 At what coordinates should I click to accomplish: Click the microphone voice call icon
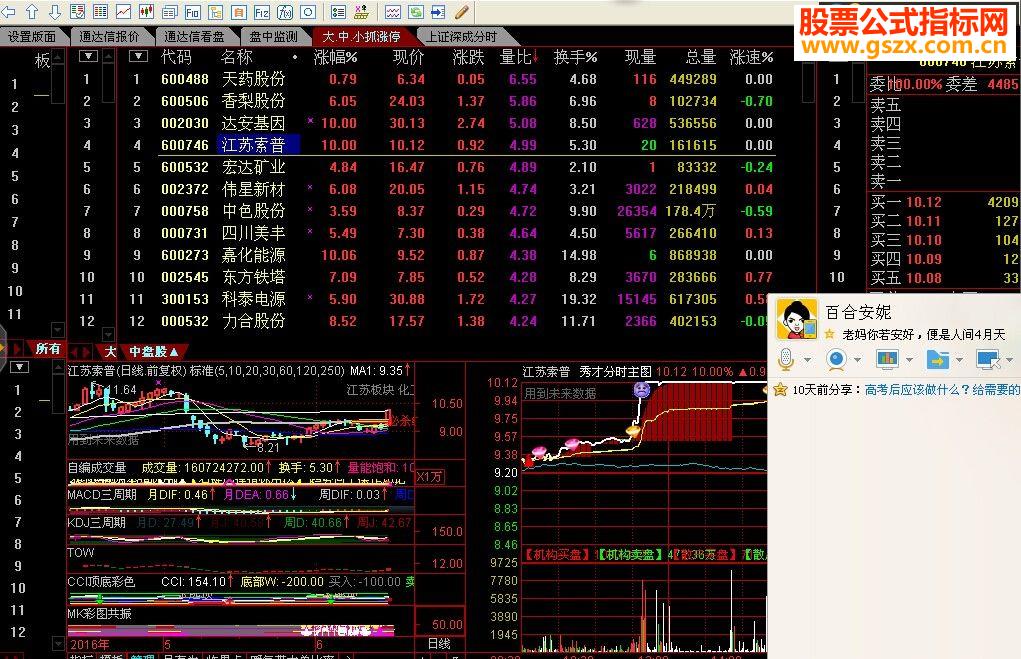786,359
